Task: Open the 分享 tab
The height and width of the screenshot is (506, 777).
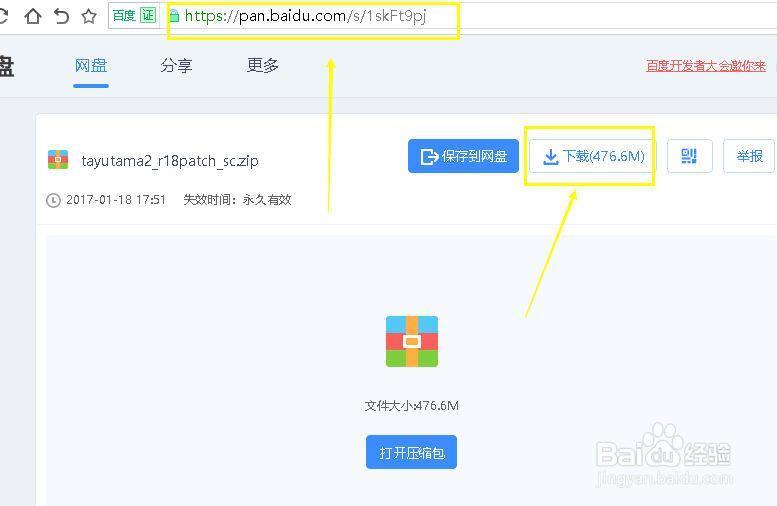Action: [176, 65]
